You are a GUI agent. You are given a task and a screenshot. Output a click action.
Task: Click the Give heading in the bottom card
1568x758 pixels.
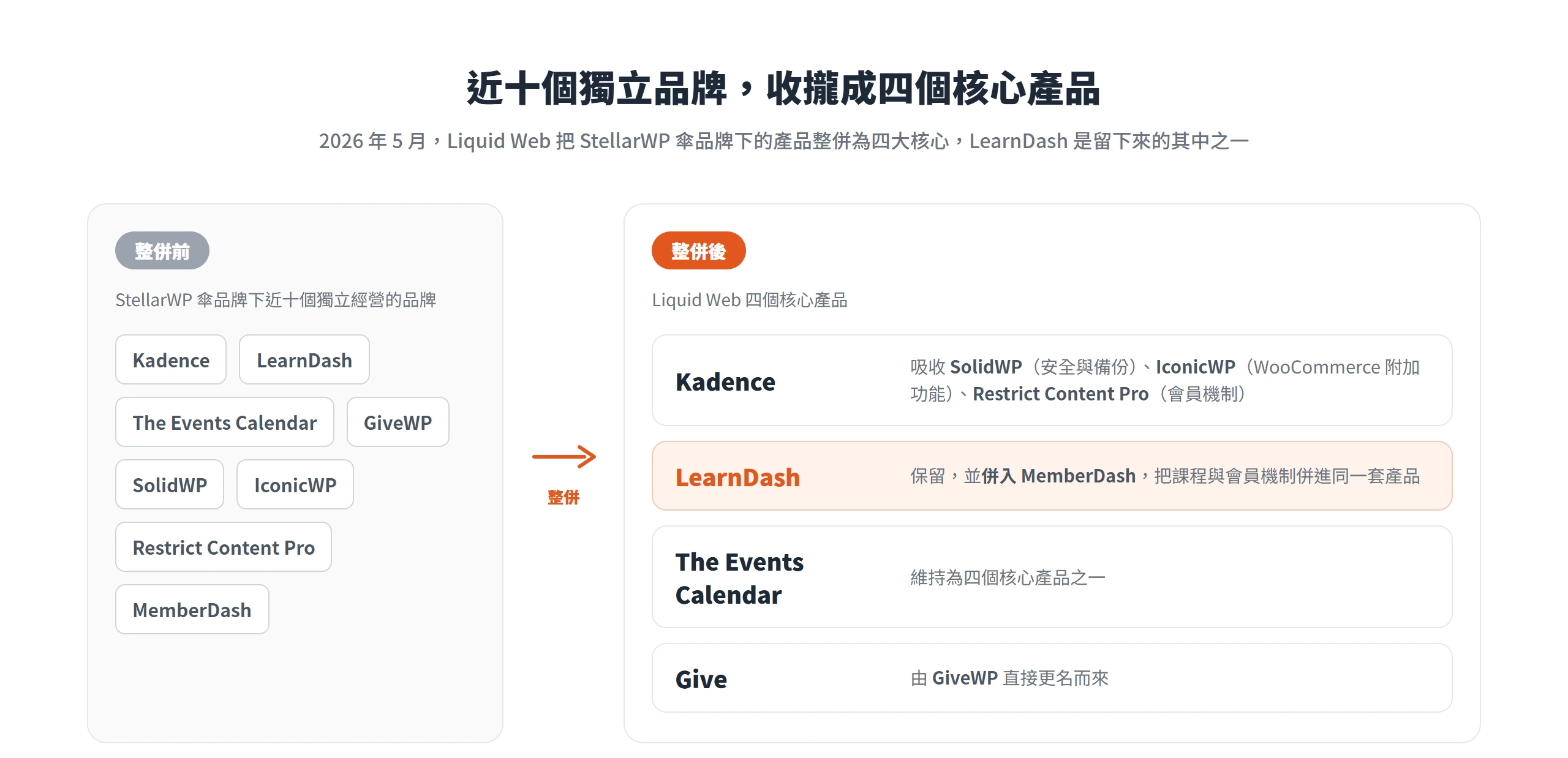tap(701, 679)
